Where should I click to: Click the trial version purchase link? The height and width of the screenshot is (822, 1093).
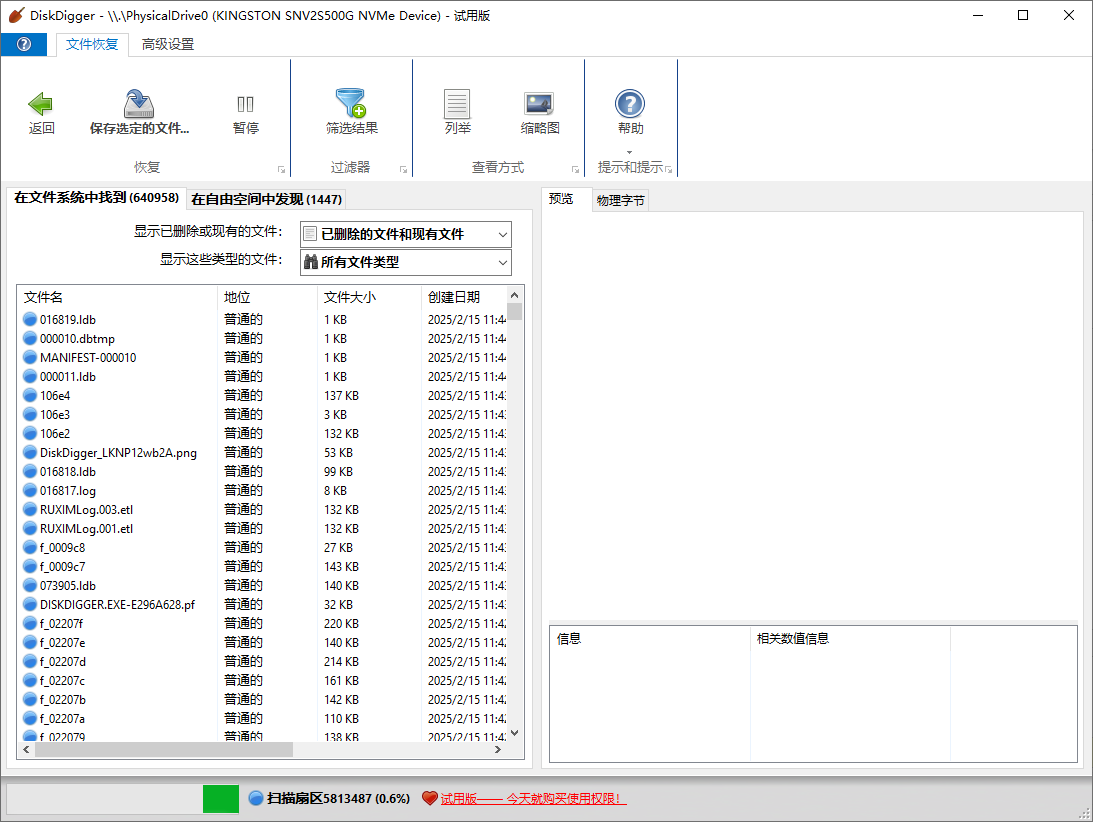pos(533,798)
